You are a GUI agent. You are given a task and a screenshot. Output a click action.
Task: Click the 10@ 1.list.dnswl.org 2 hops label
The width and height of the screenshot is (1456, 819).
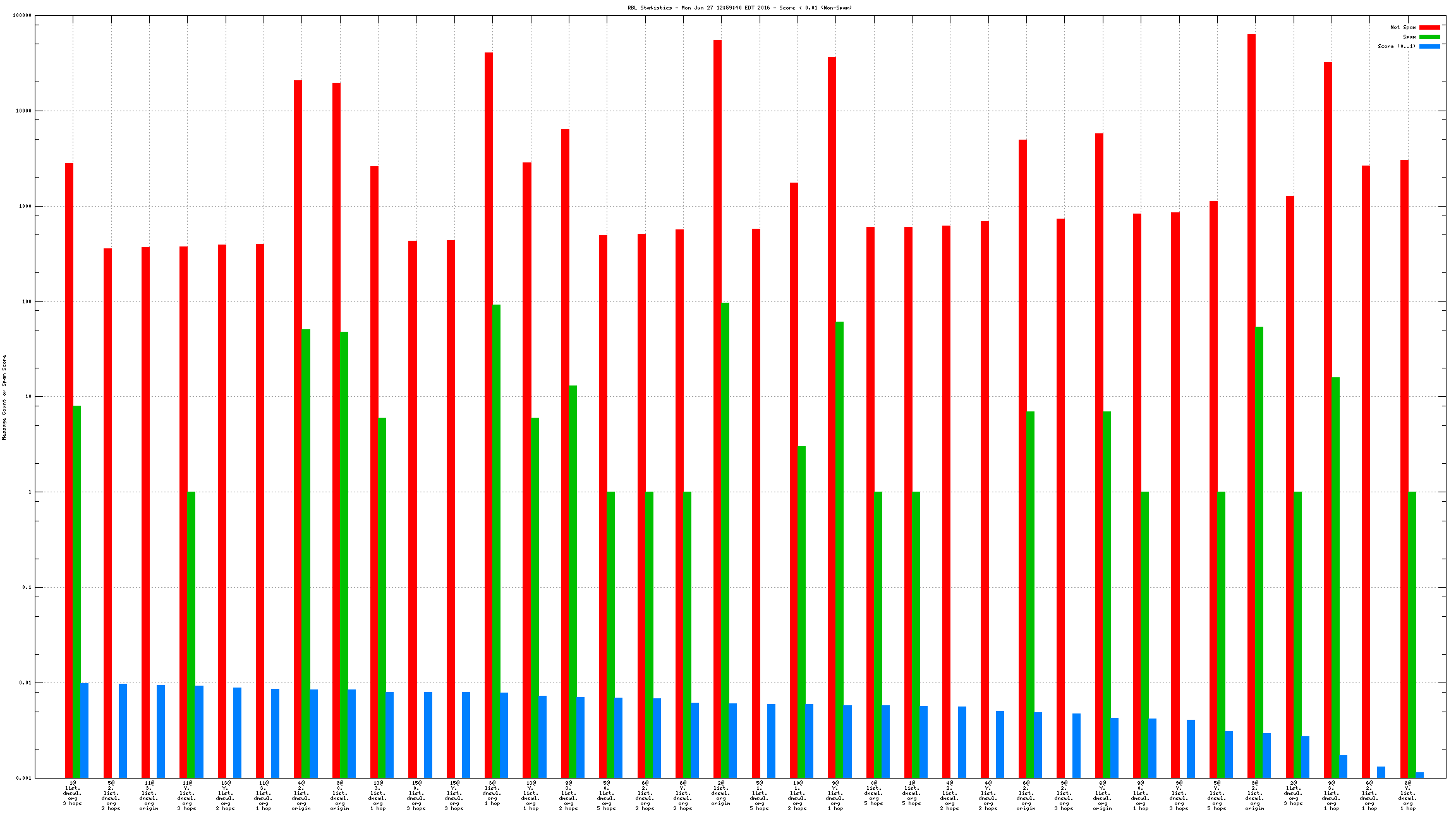coord(798,796)
